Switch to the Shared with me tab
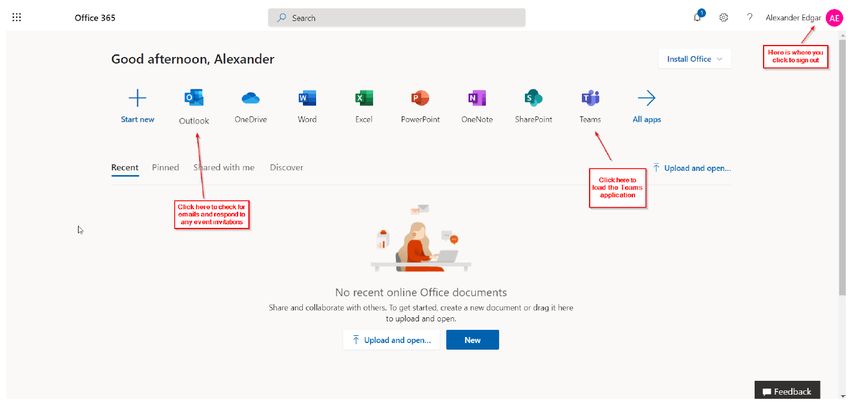850x406 pixels. (224, 167)
